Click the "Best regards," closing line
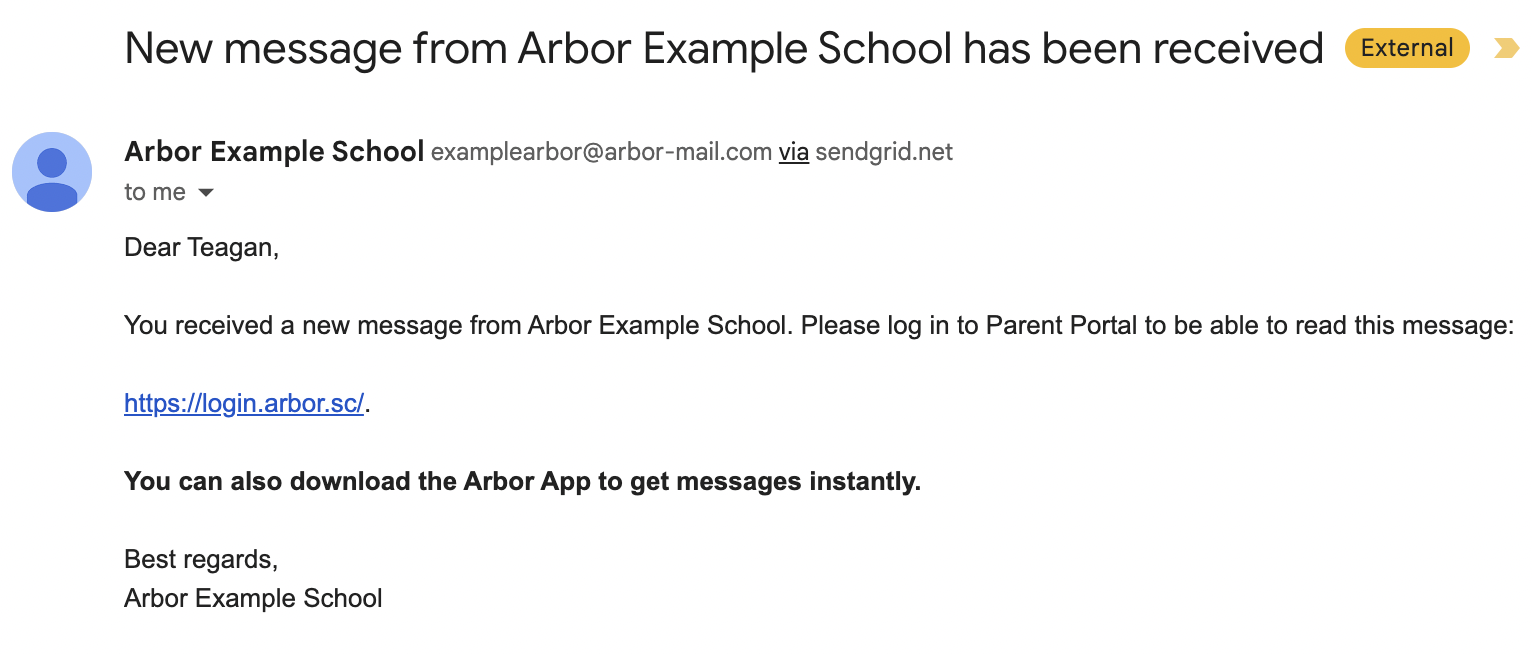1532x654 pixels. tap(200, 559)
